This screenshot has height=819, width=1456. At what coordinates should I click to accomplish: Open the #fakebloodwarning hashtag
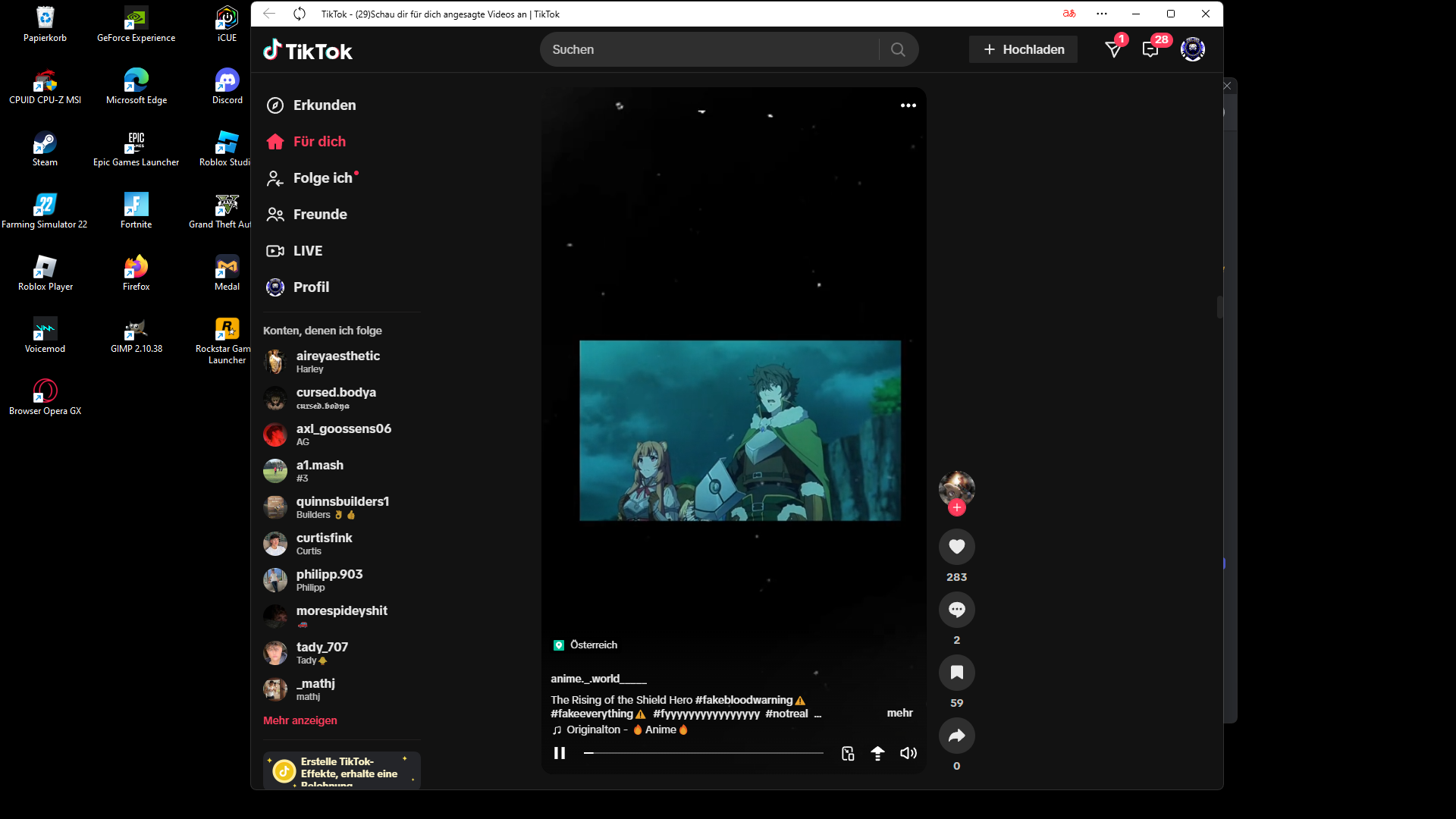click(x=744, y=700)
